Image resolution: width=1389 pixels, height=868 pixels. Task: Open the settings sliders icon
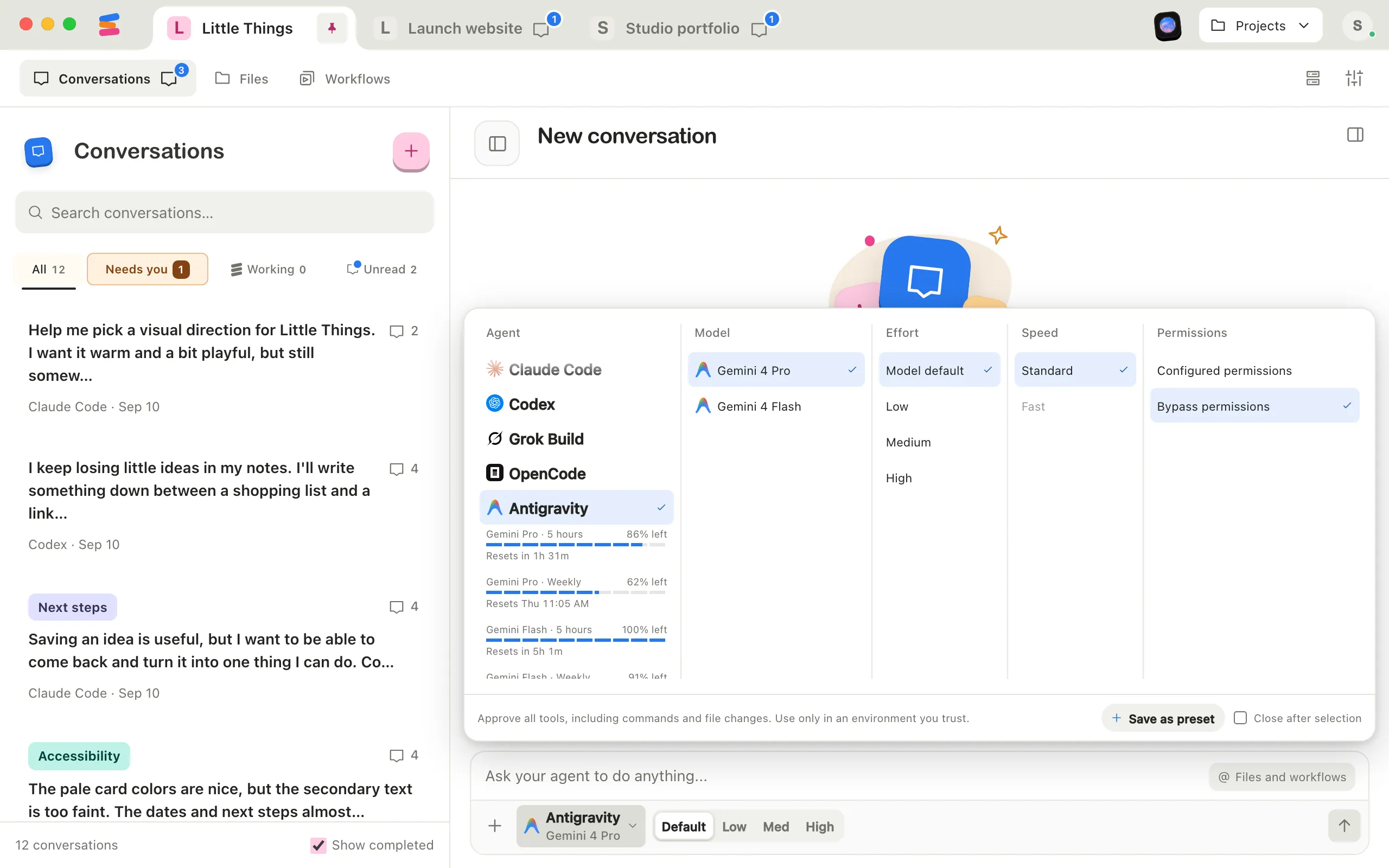click(x=1354, y=78)
